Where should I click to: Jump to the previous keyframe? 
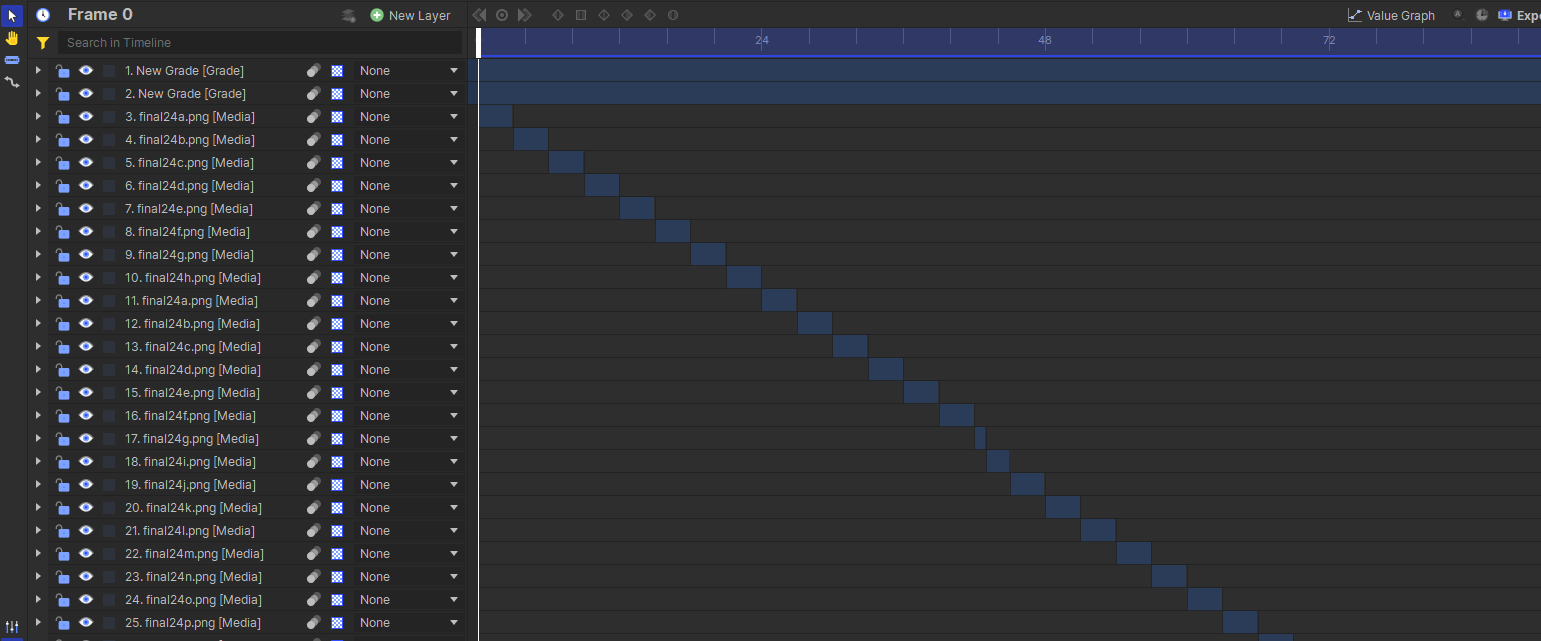(479, 15)
